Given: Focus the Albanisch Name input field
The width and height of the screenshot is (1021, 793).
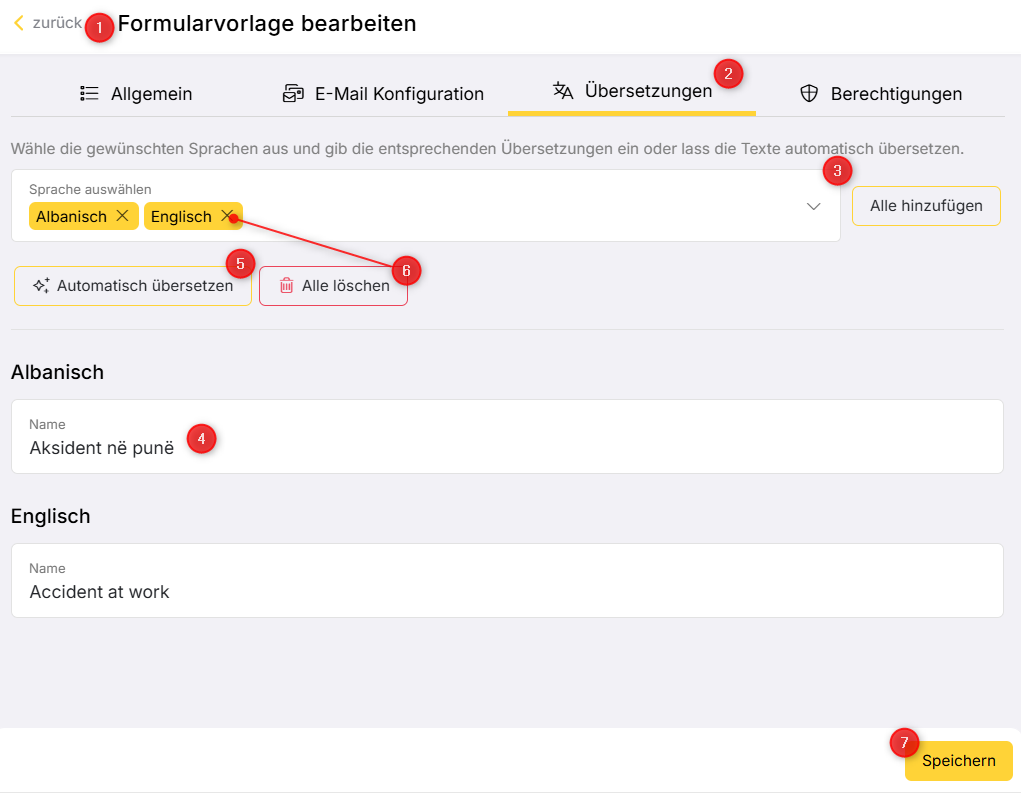Looking at the screenshot, I should coord(506,447).
